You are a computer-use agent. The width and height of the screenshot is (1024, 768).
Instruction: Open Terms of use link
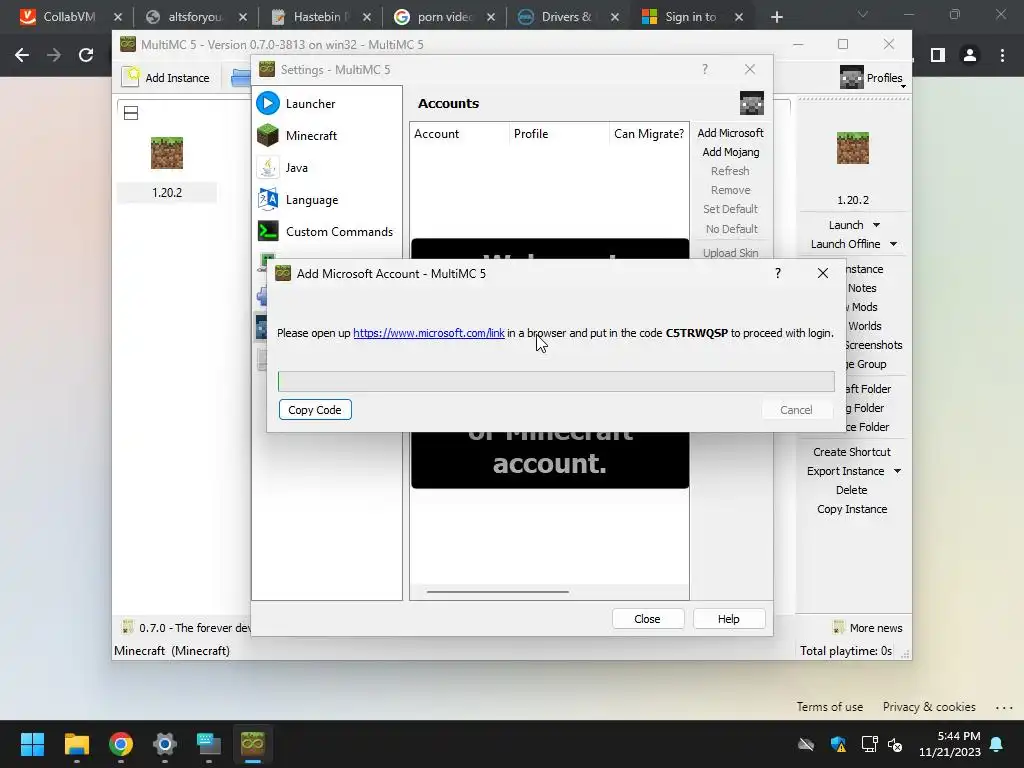tap(829, 707)
